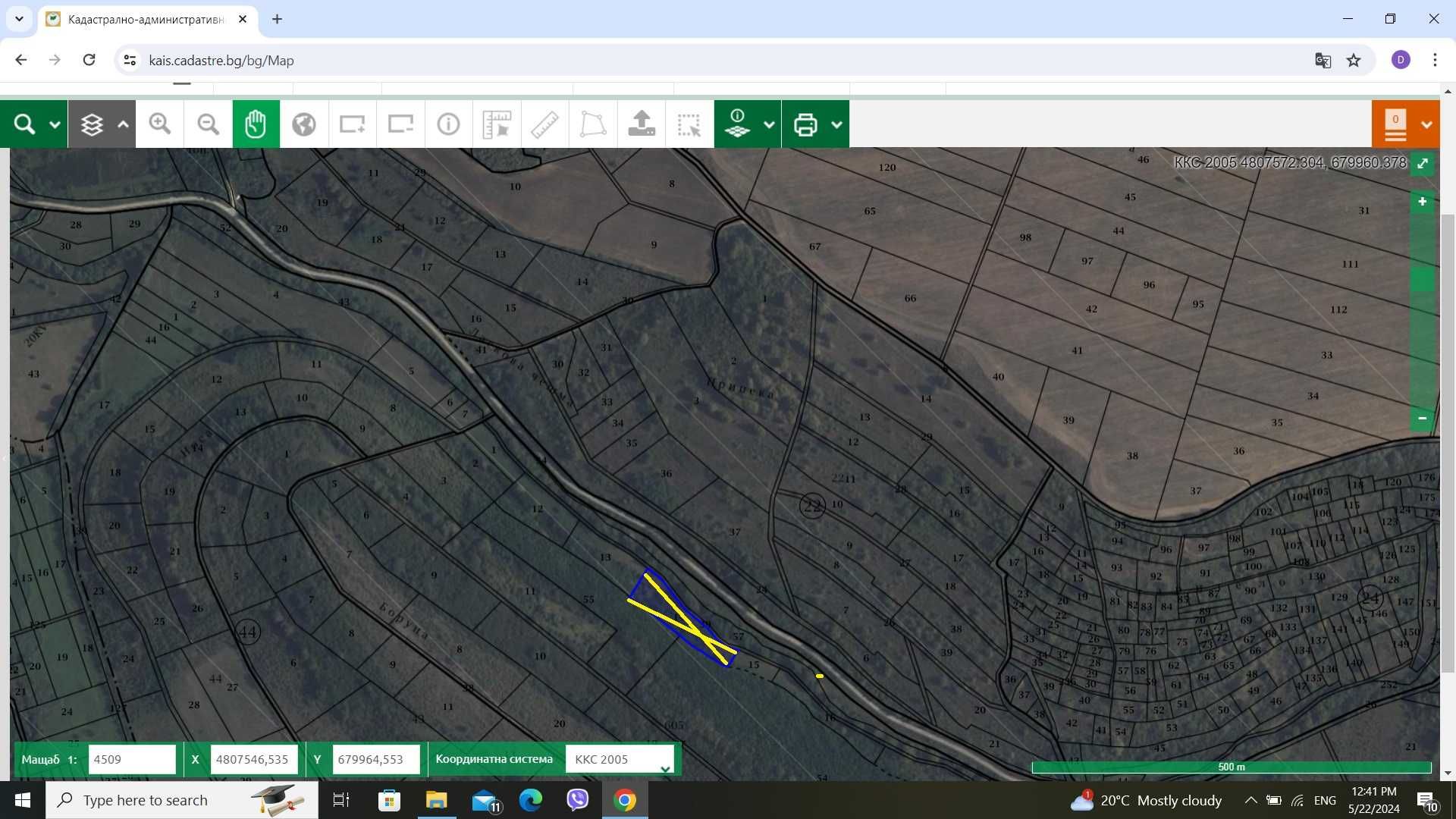The width and height of the screenshot is (1456, 819).
Task: Close the cadastre browser tab
Action: click(243, 19)
